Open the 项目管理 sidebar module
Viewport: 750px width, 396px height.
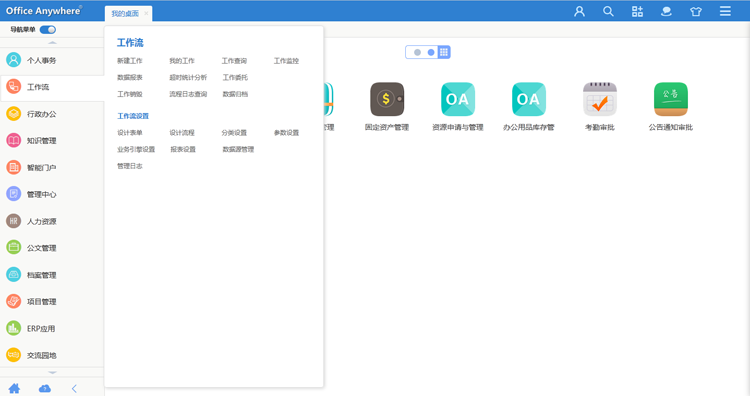52,301
